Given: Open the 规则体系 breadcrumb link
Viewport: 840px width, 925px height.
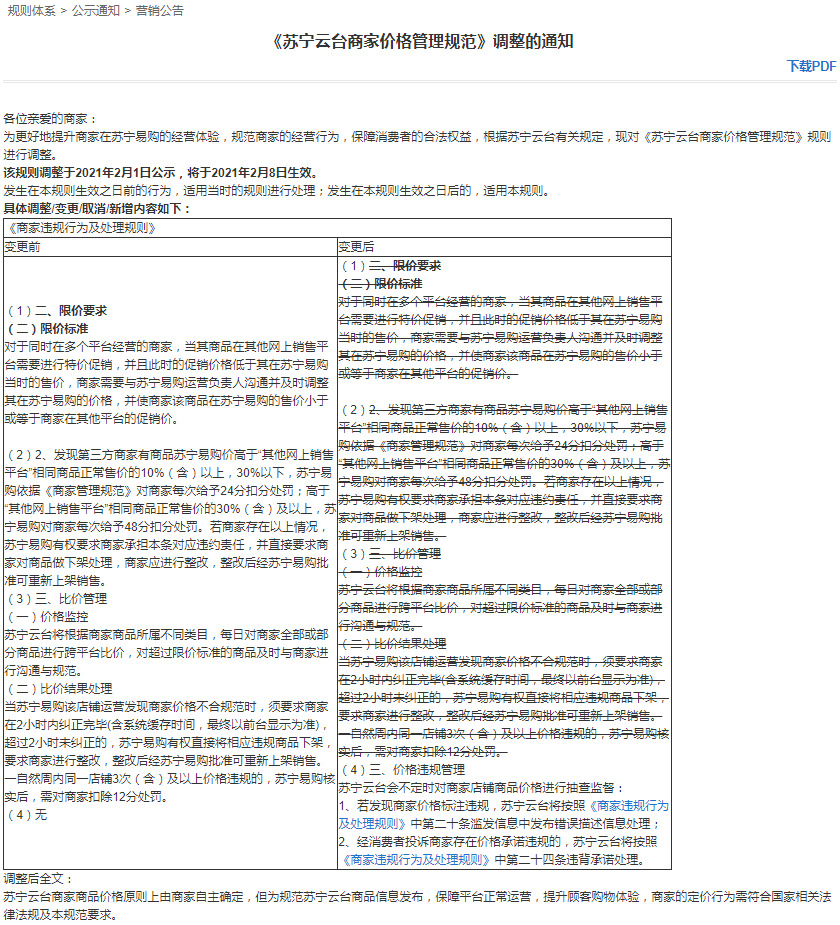Looking at the screenshot, I should click(x=31, y=11).
